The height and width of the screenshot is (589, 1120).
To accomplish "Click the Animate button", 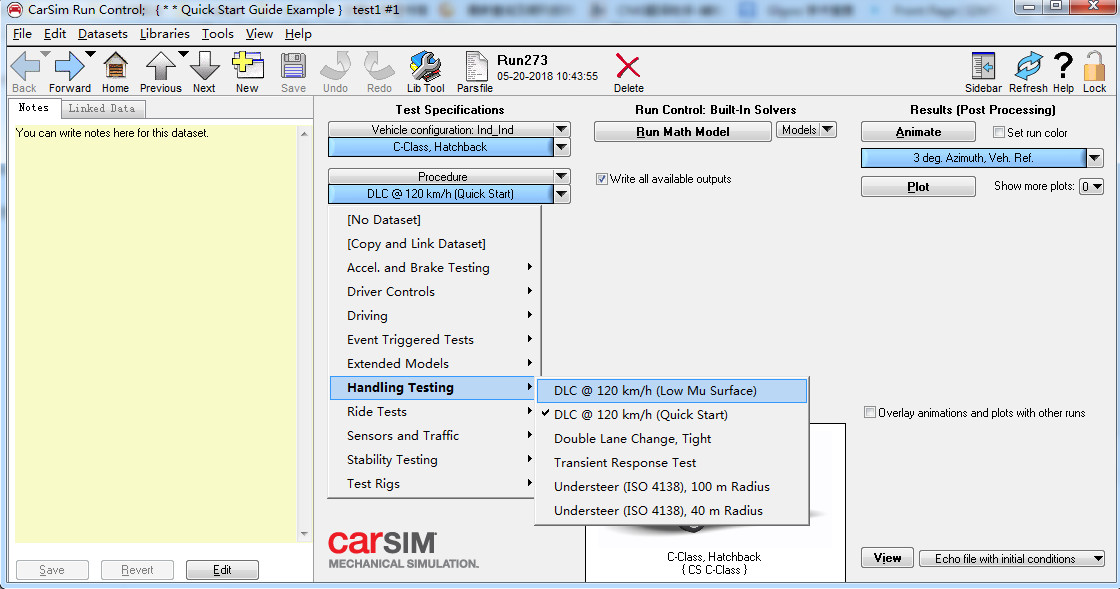I will 918,132.
